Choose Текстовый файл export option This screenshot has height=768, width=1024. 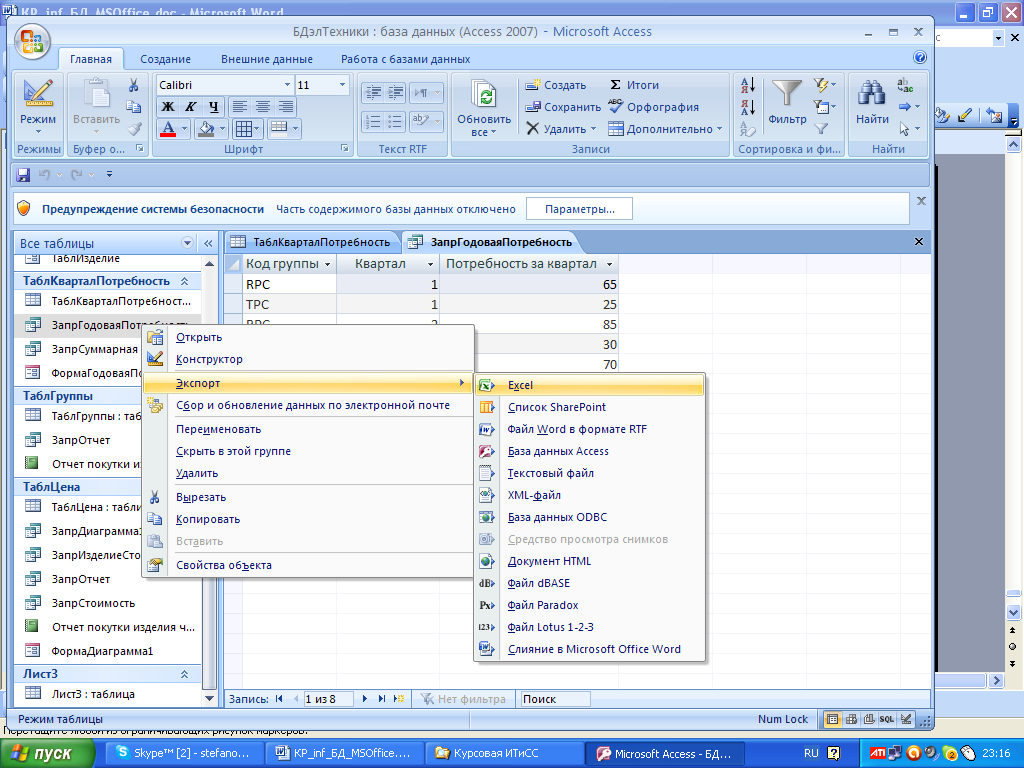(x=551, y=473)
